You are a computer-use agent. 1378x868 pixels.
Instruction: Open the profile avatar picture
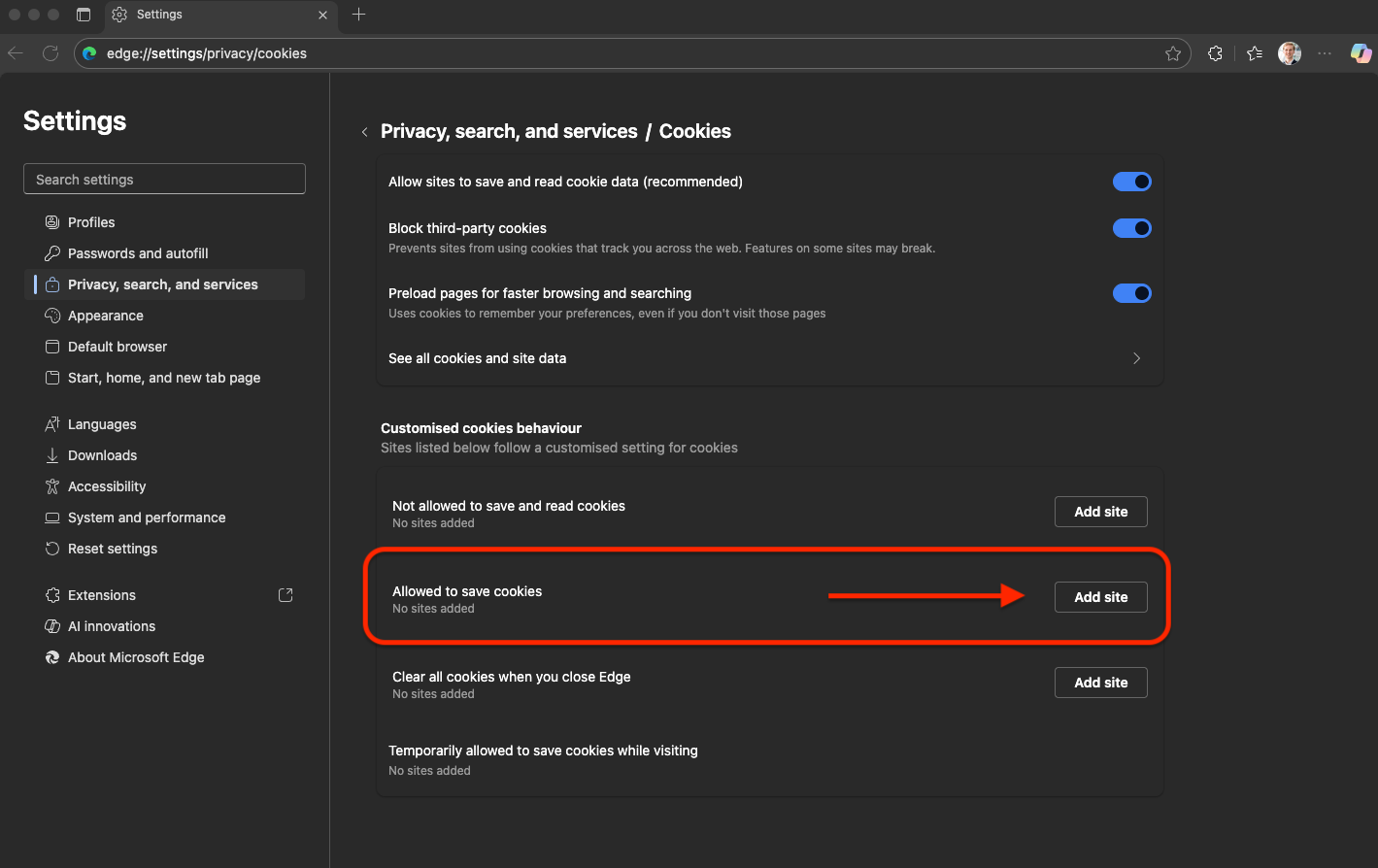(1289, 53)
